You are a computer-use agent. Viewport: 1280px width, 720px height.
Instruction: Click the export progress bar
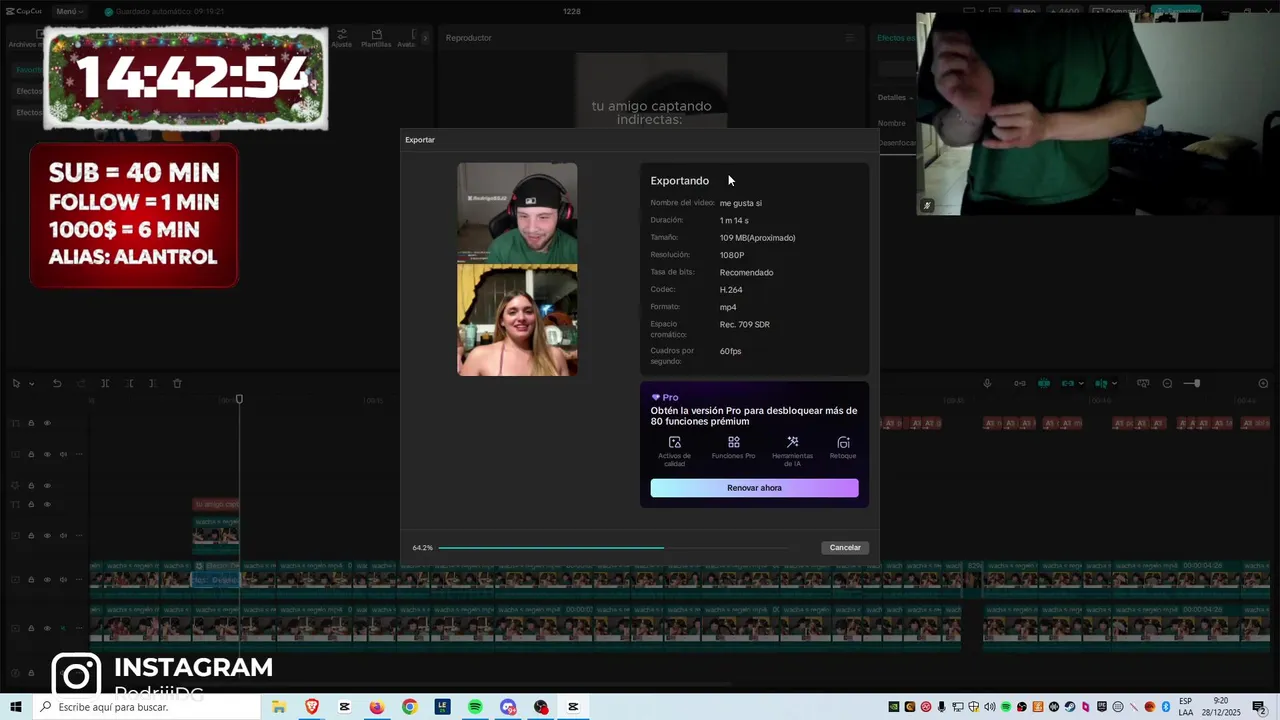[614, 548]
